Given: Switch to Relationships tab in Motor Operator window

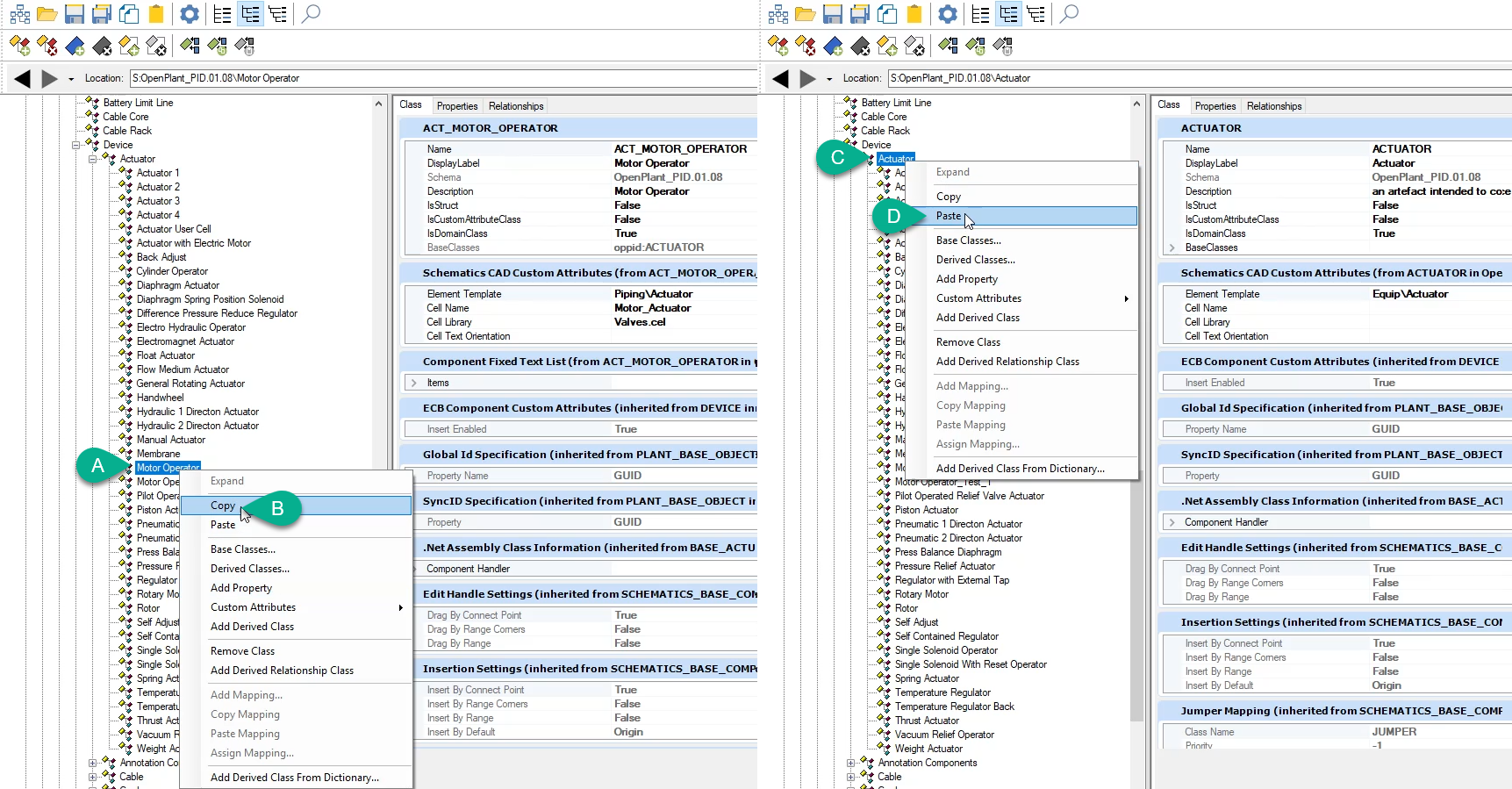Looking at the screenshot, I should [x=516, y=106].
